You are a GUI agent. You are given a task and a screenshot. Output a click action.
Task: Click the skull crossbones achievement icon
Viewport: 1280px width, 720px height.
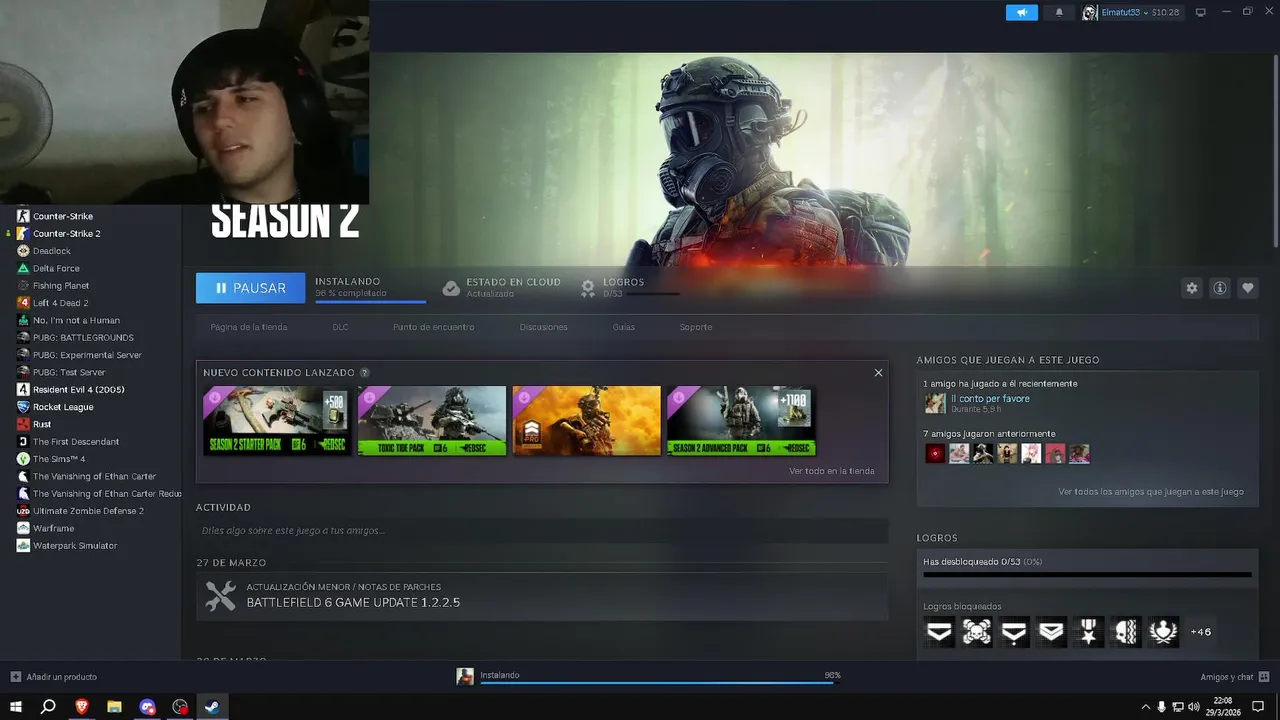tap(977, 632)
